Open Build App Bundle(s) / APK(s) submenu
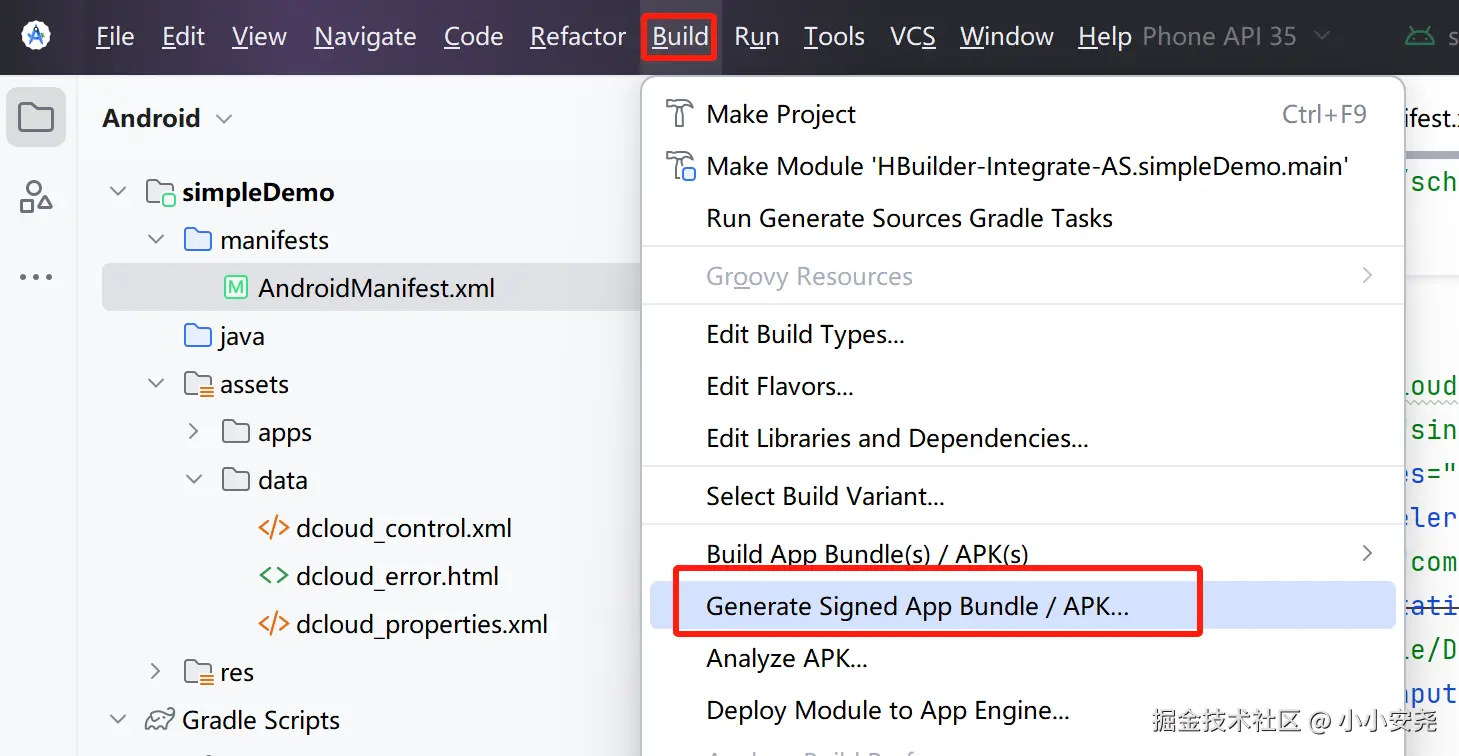The height and width of the screenshot is (756, 1459). tap(867, 554)
